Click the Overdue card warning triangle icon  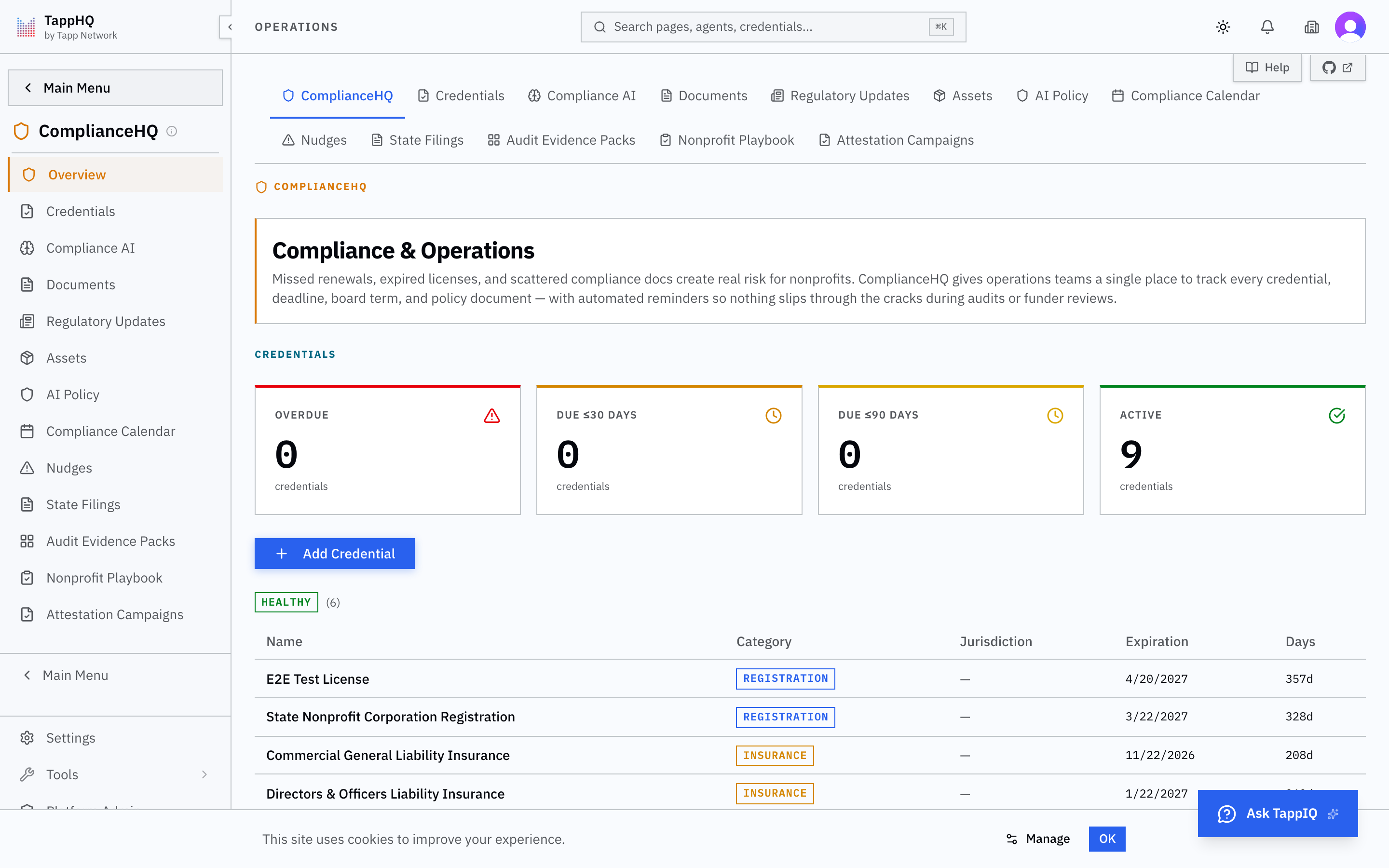(x=492, y=416)
